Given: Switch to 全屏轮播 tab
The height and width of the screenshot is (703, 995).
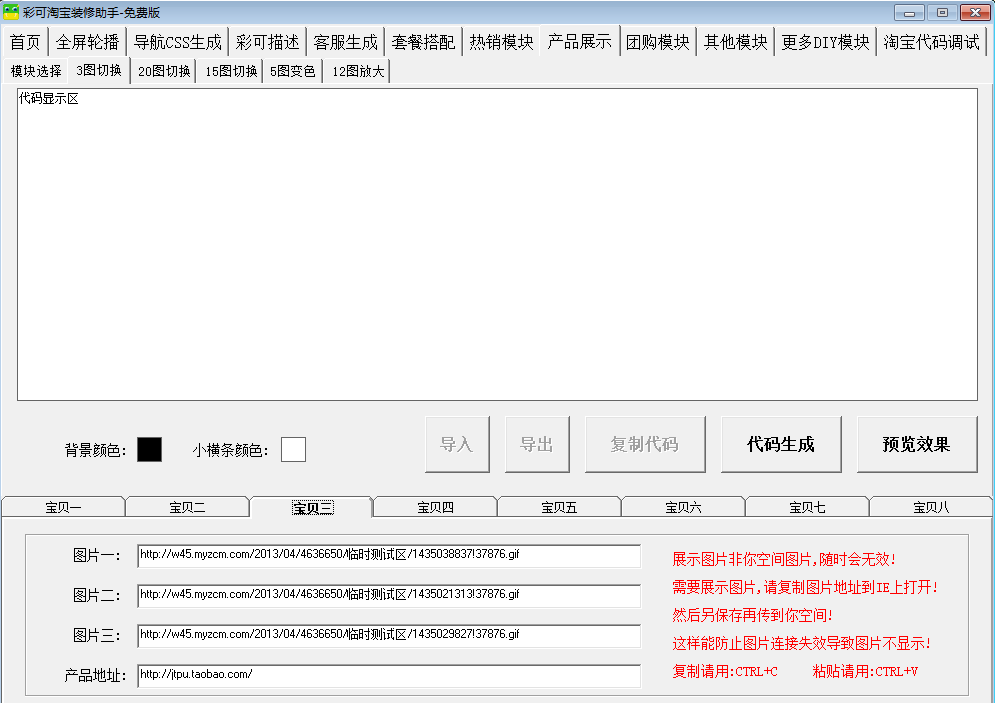Looking at the screenshot, I should click(87, 42).
